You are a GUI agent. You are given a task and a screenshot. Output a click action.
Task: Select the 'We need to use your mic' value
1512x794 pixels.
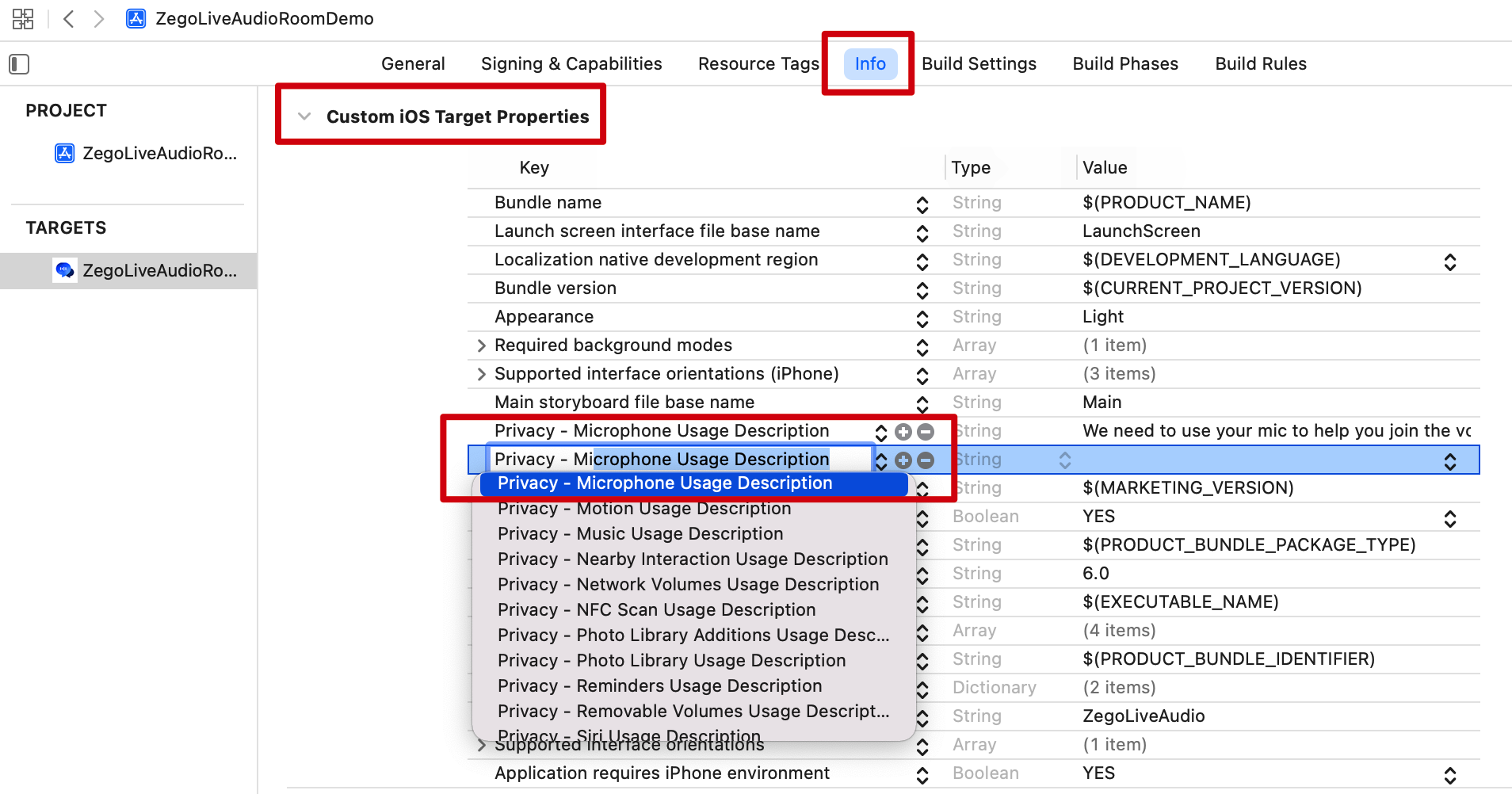tap(1277, 431)
